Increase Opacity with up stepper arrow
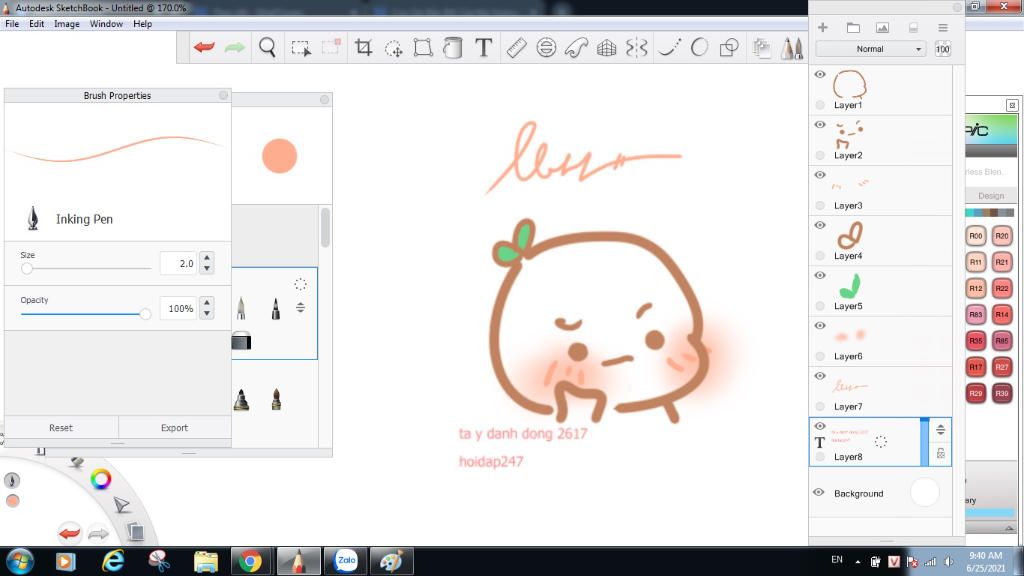 click(x=207, y=302)
